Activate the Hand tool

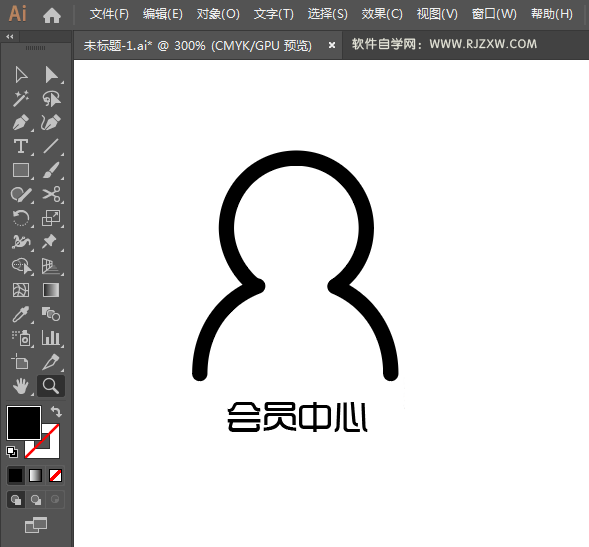point(21,386)
